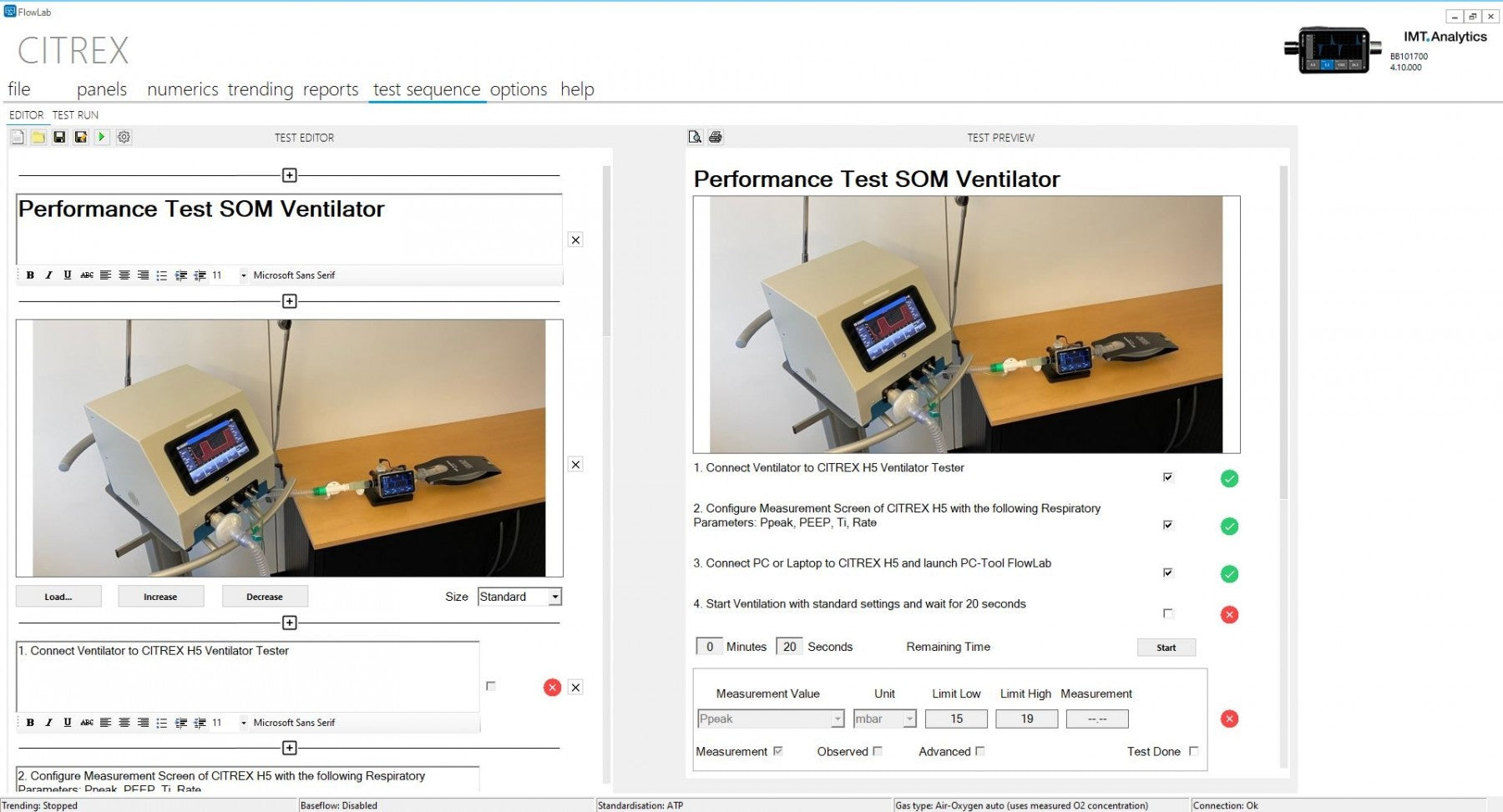The width and height of the screenshot is (1503, 812).
Task: Click the Load button below the image
Action: coord(57,596)
